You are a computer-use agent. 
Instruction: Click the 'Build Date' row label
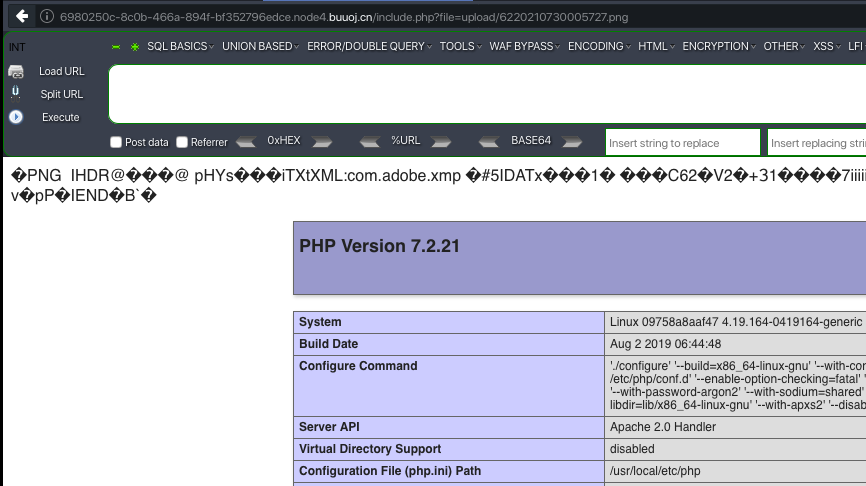328,344
